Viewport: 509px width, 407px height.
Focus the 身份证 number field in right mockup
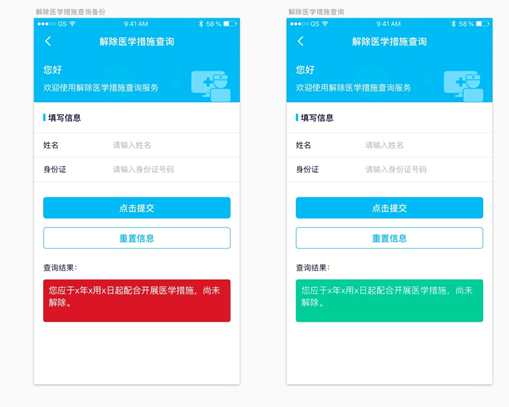coord(389,169)
